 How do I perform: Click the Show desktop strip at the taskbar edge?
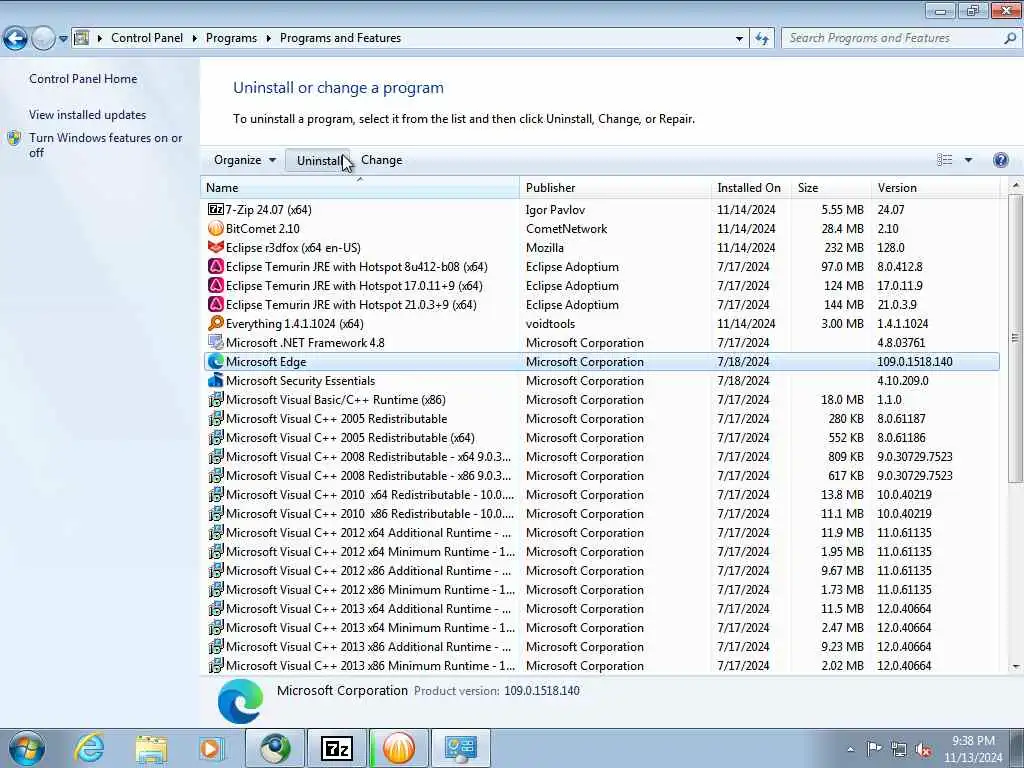coord(1017,748)
